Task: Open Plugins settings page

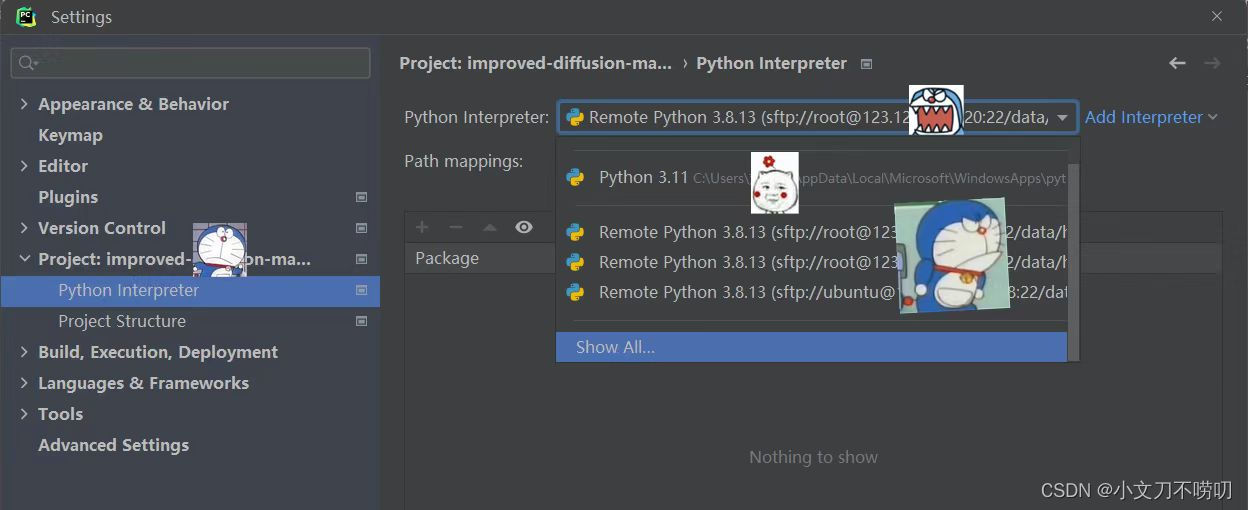Action: pyautogui.click(x=68, y=197)
